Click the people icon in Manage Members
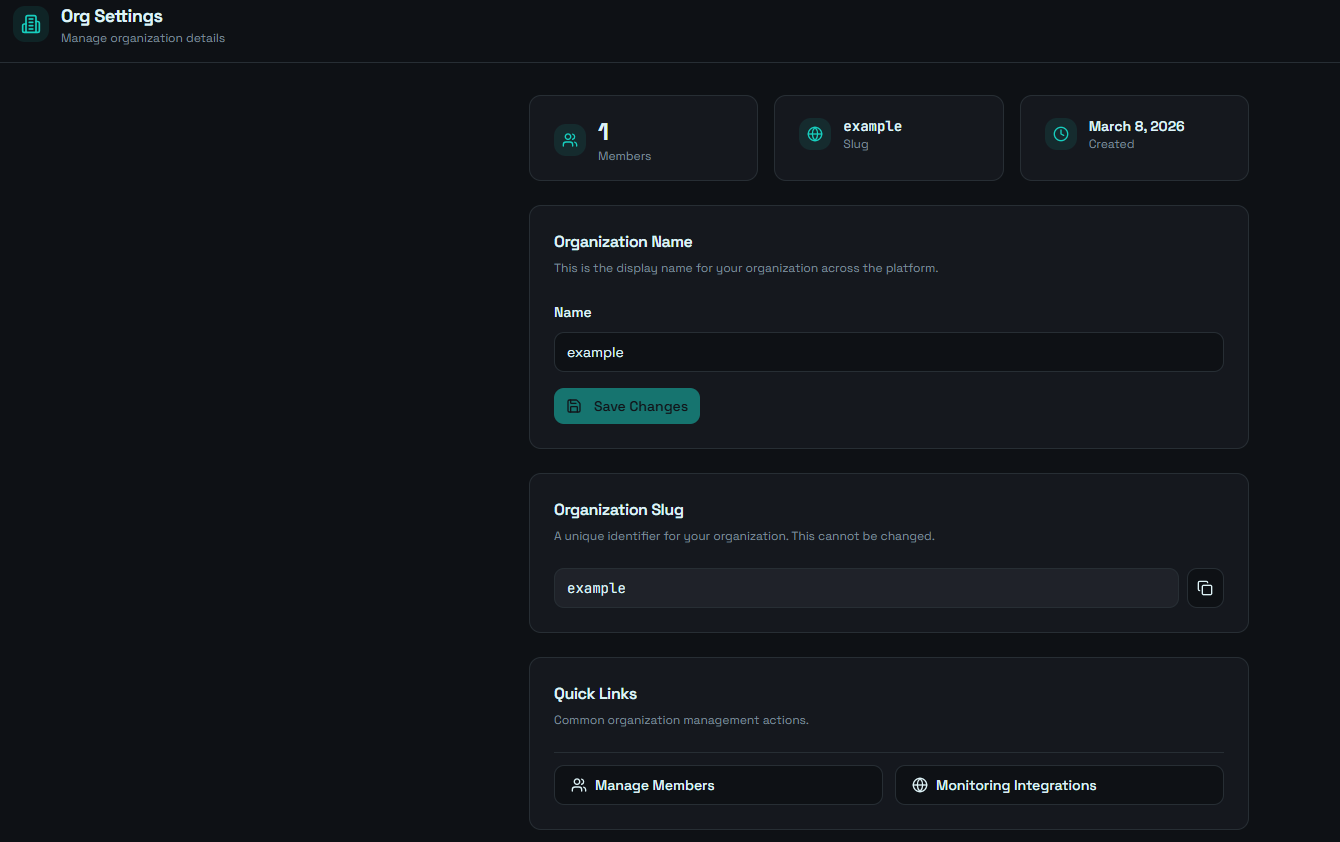The height and width of the screenshot is (842, 1340). tap(579, 785)
